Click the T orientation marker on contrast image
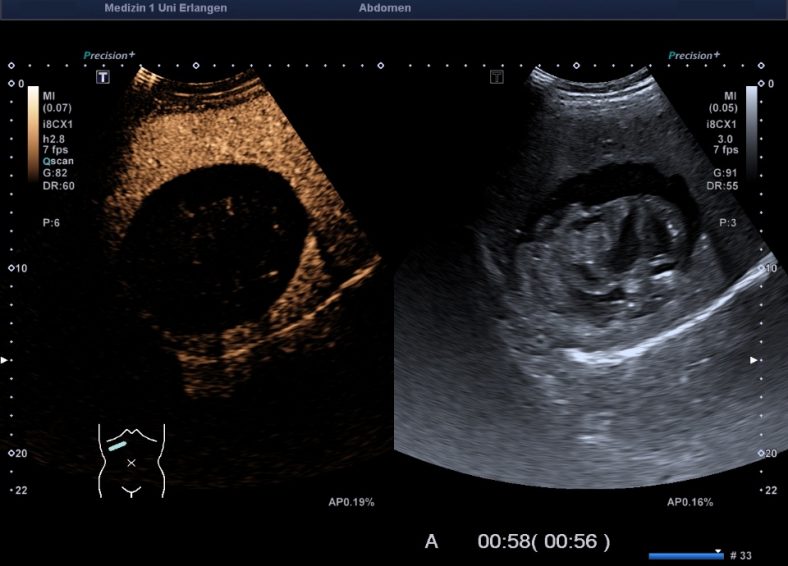The image size is (788, 566). tap(102, 77)
